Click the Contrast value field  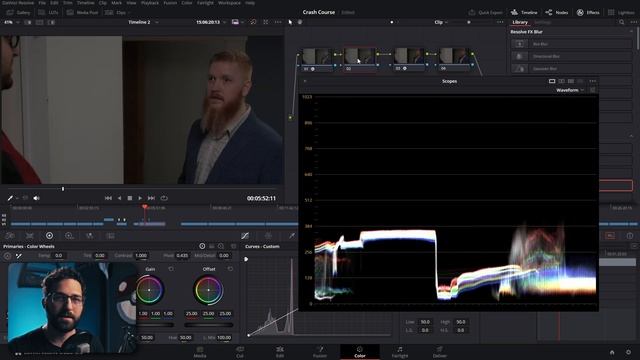point(141,256)
